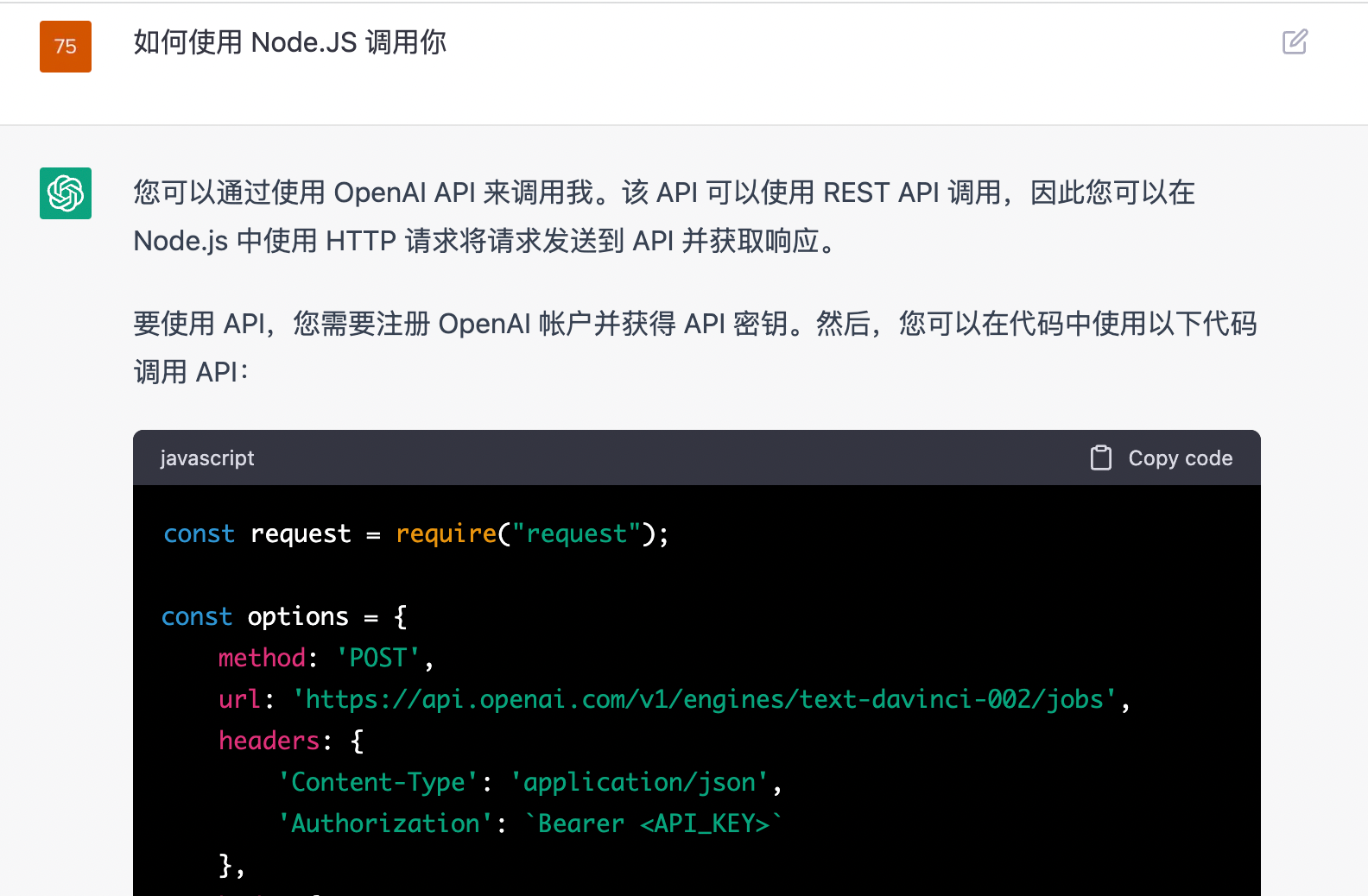
Task: Click the edit message pencil icon
Action: point(1295,41)
